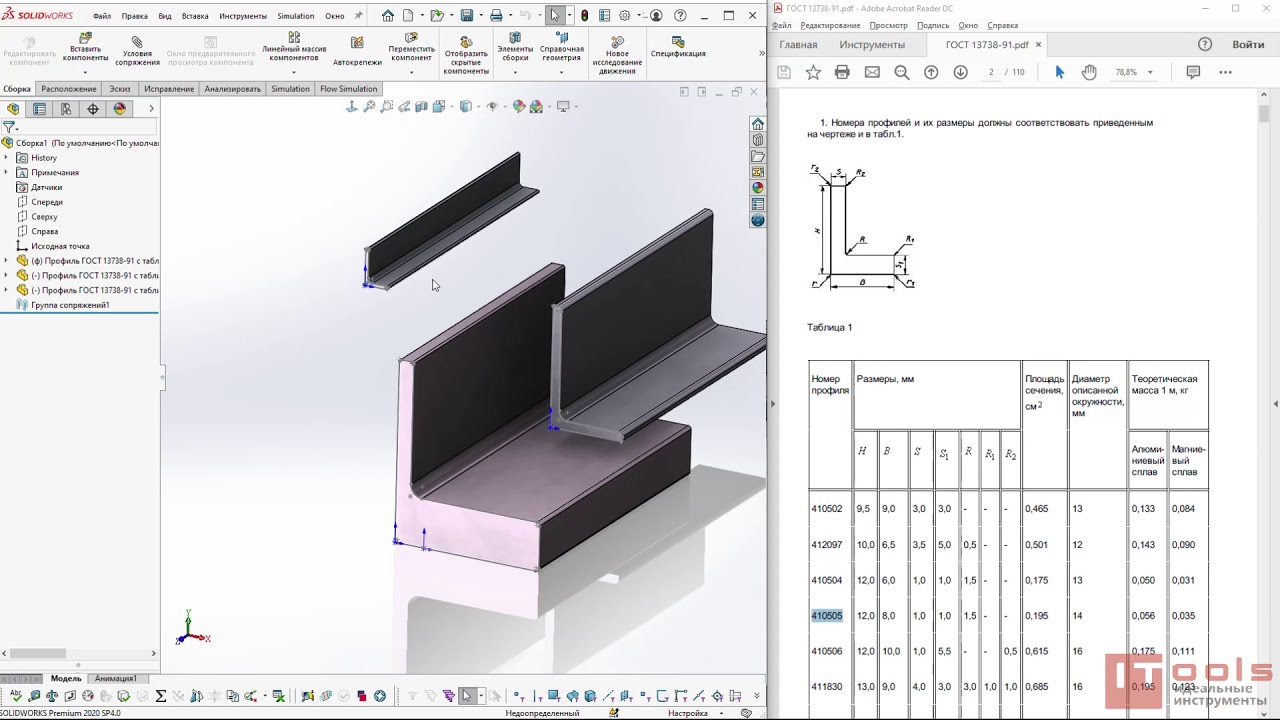Click page number field in Acrobat toolbar

point(991,72)
